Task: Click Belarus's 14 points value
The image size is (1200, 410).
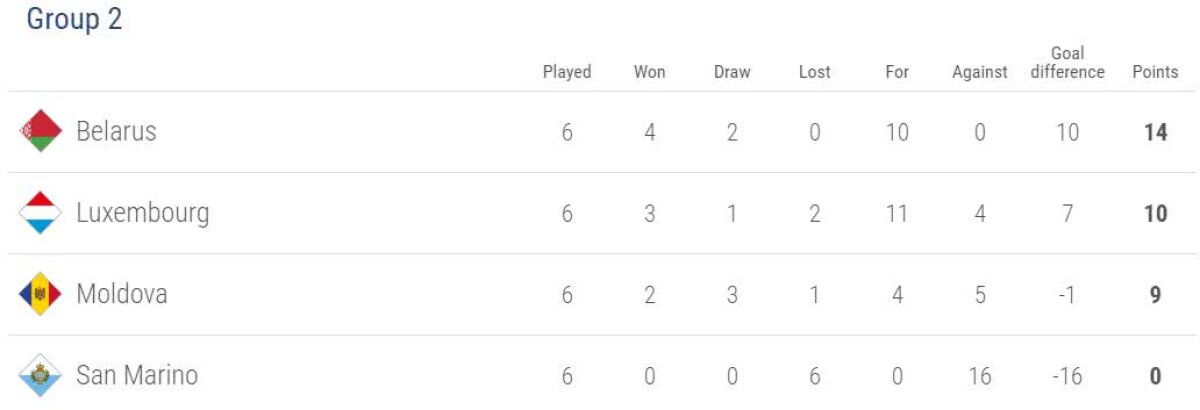Action: (x=1155, y=132)
